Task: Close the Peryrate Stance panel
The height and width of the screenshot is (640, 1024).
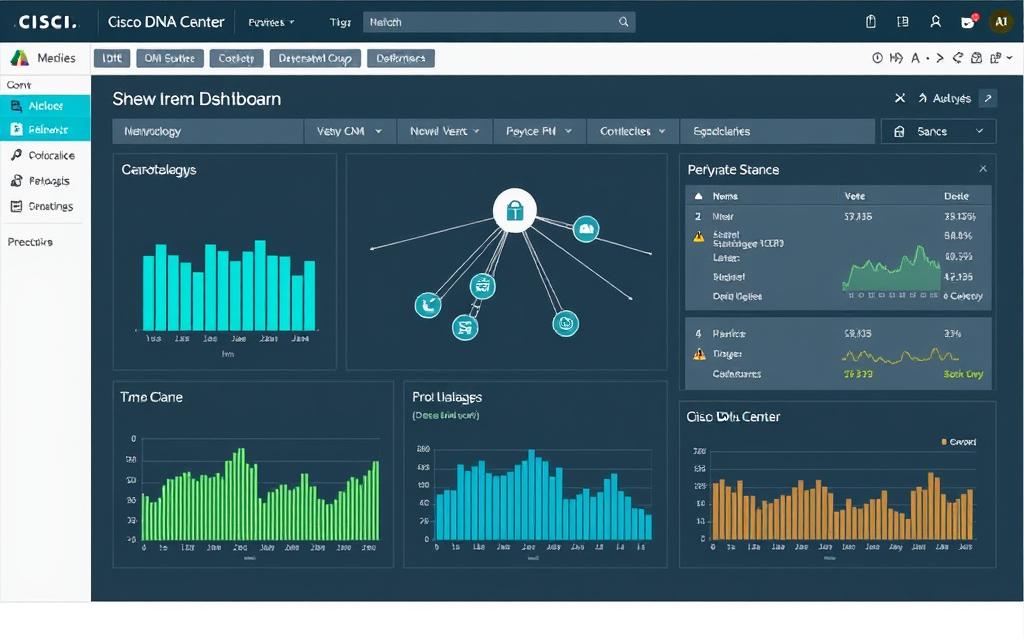Action: pos(983,168)
